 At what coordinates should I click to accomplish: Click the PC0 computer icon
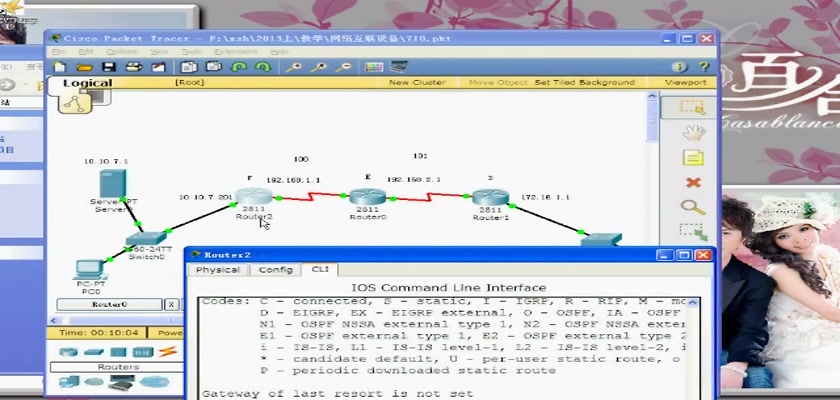click(x=90, y=269)
